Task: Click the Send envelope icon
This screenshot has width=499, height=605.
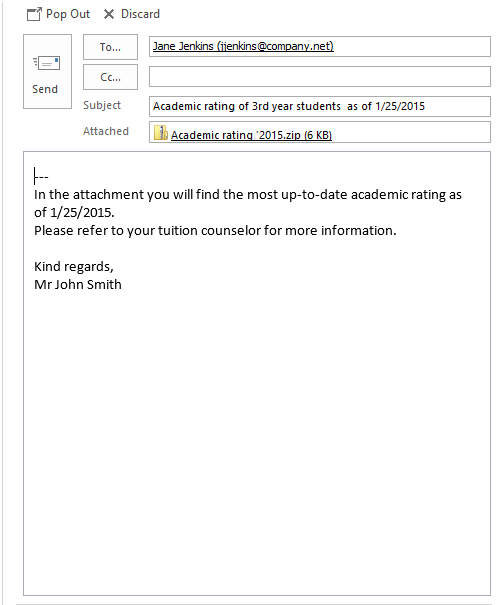Action: pos(47,63)
